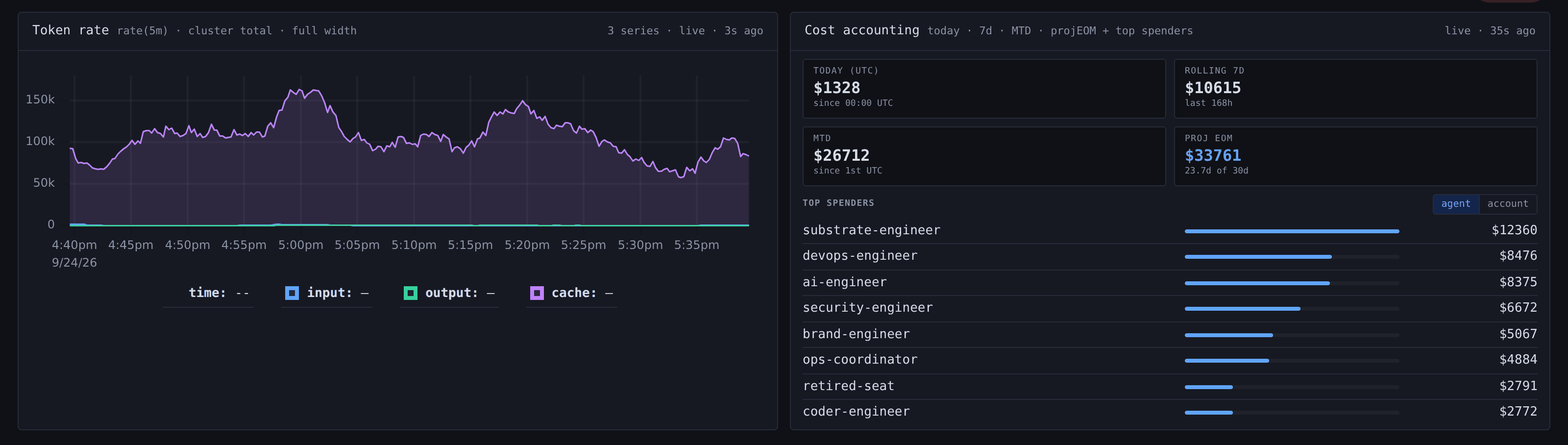Click the time readout in chart legend

coord(219,293)
